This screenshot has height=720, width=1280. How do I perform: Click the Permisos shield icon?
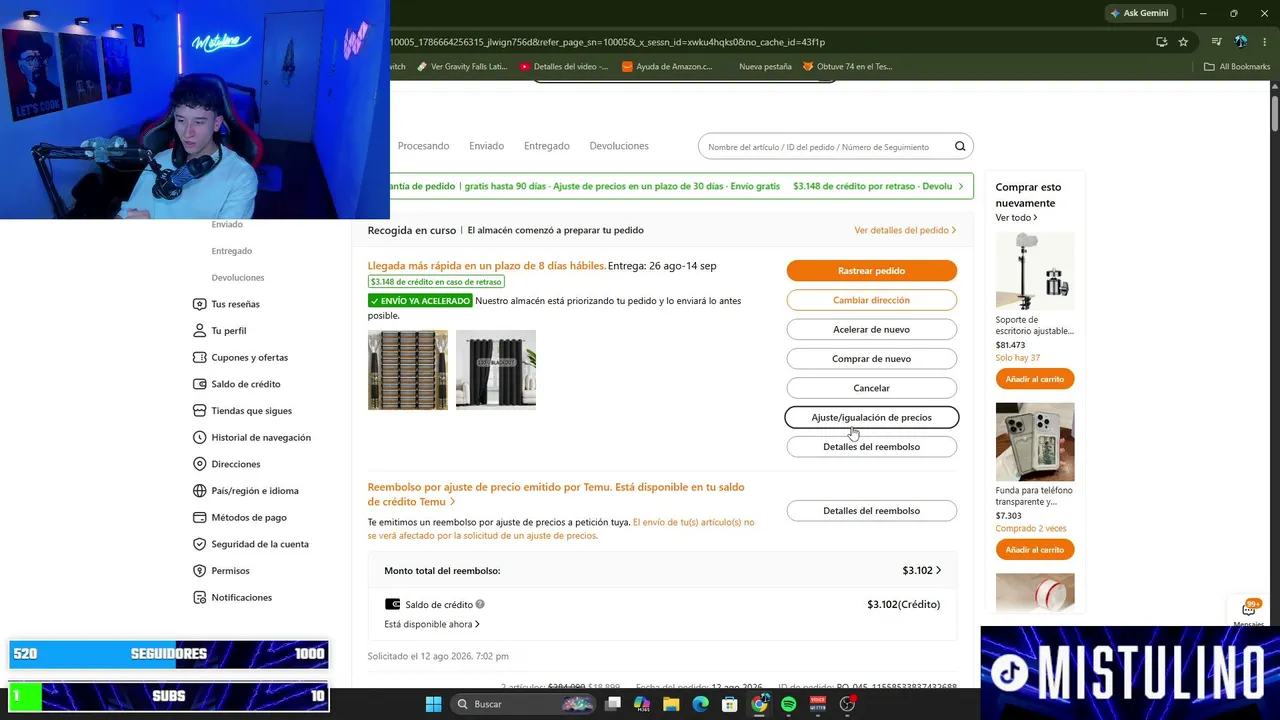coord(200,571)
